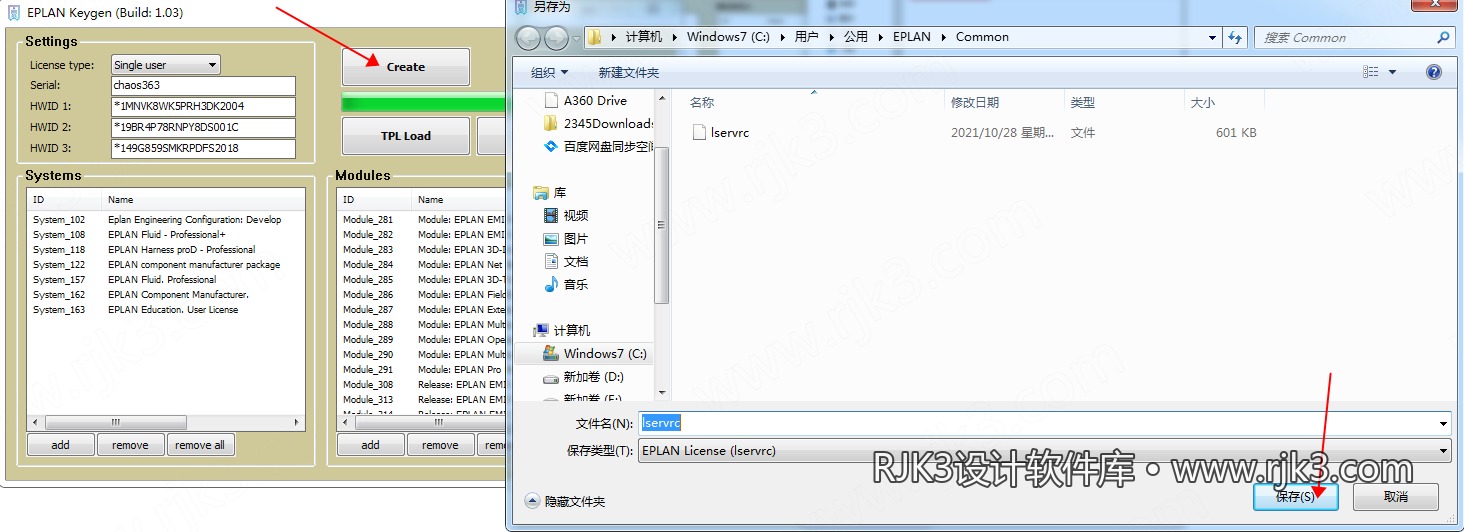
Task: Click Common segment in address bar
Action: tap(982, 37)
